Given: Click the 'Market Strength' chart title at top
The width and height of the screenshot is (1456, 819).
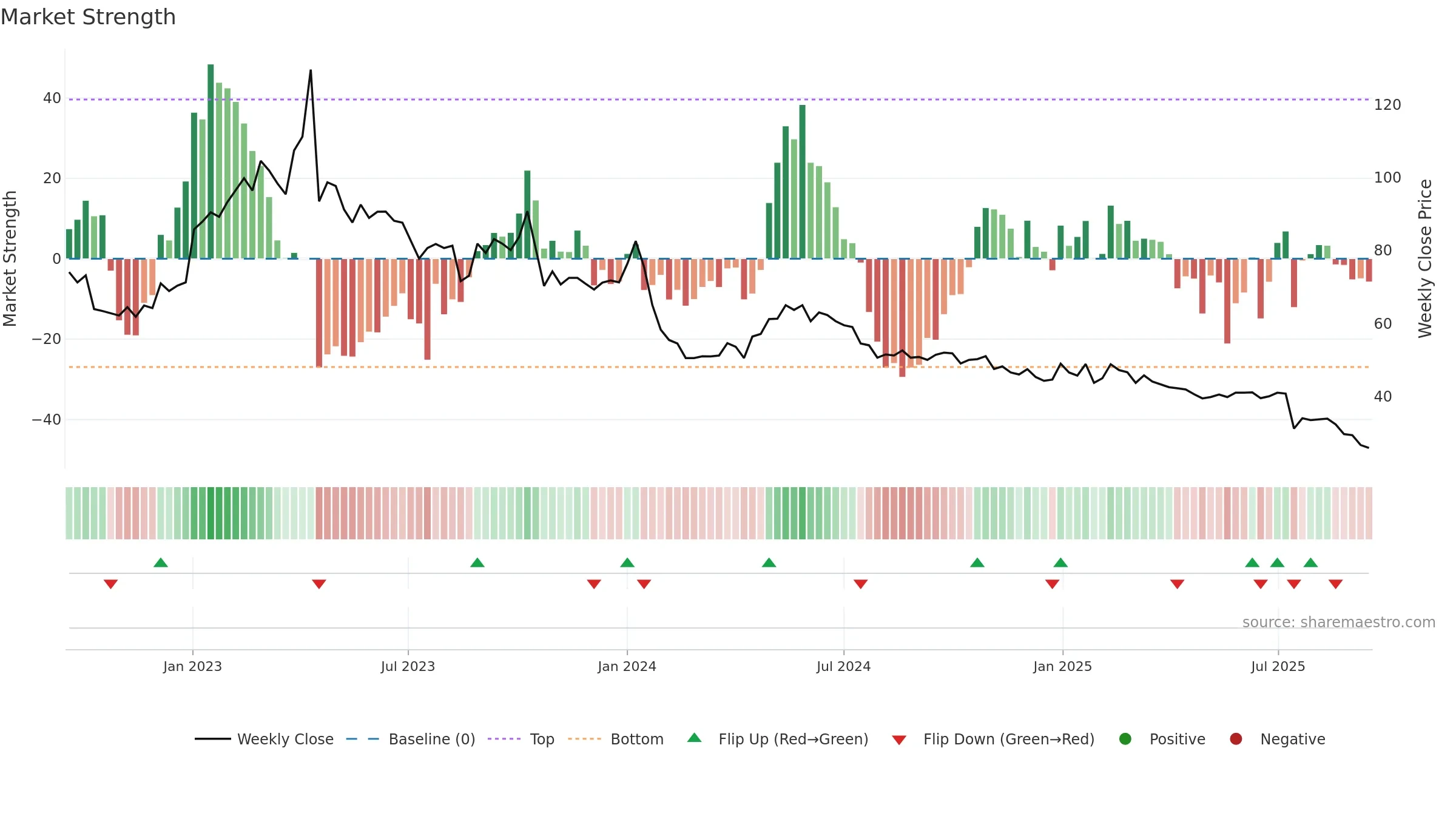Looking at the screenshot, I should click(88, 17).
